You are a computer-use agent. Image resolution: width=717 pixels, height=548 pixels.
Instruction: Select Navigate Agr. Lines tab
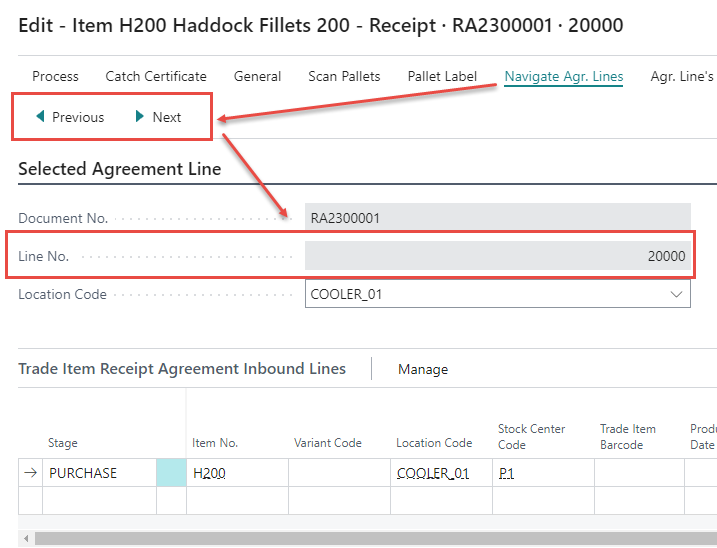(x=563, y=76)
